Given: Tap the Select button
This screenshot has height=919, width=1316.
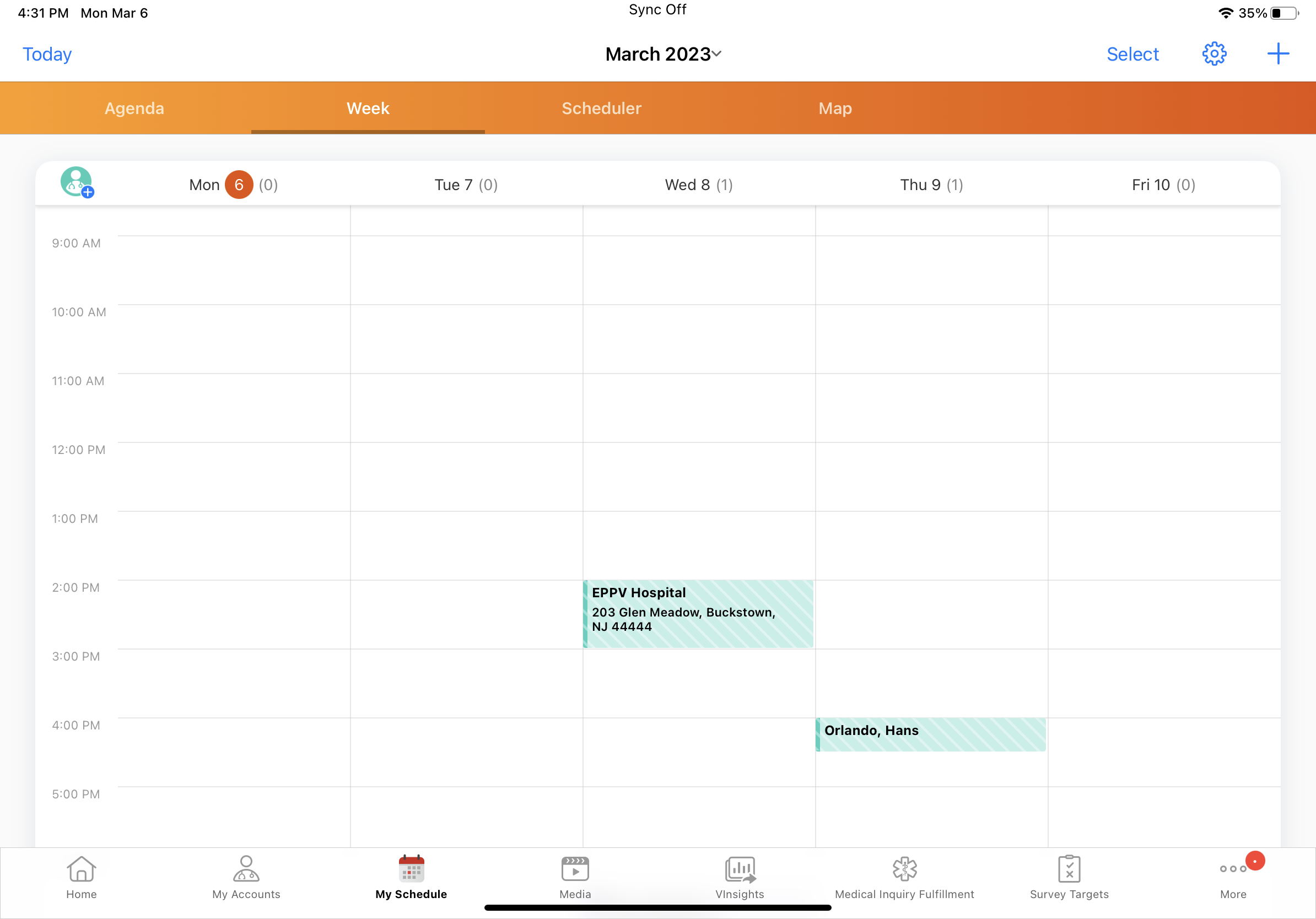Looking at the screenshot, I should pos(1132,54).
